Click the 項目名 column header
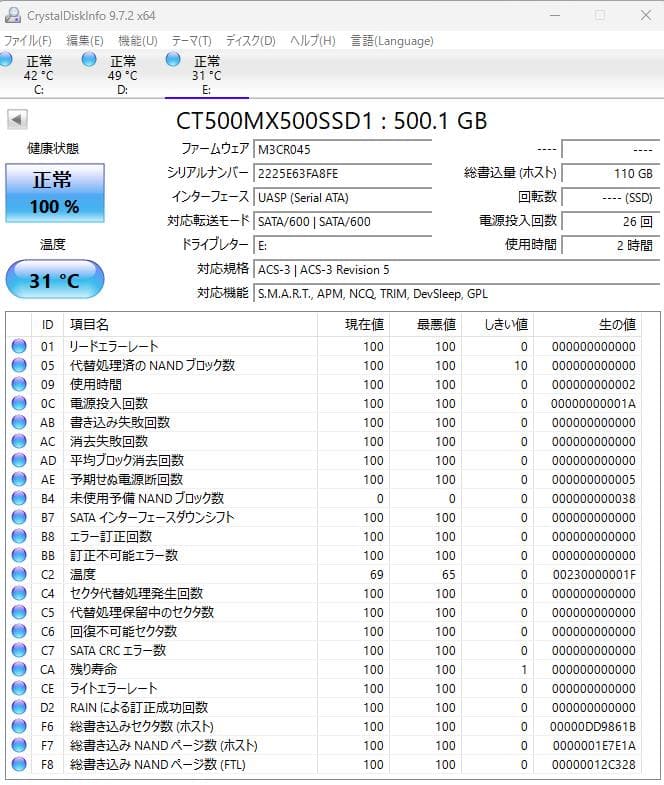Image resolution: width=664 pixels, height=785 pixels. point(190,324)
